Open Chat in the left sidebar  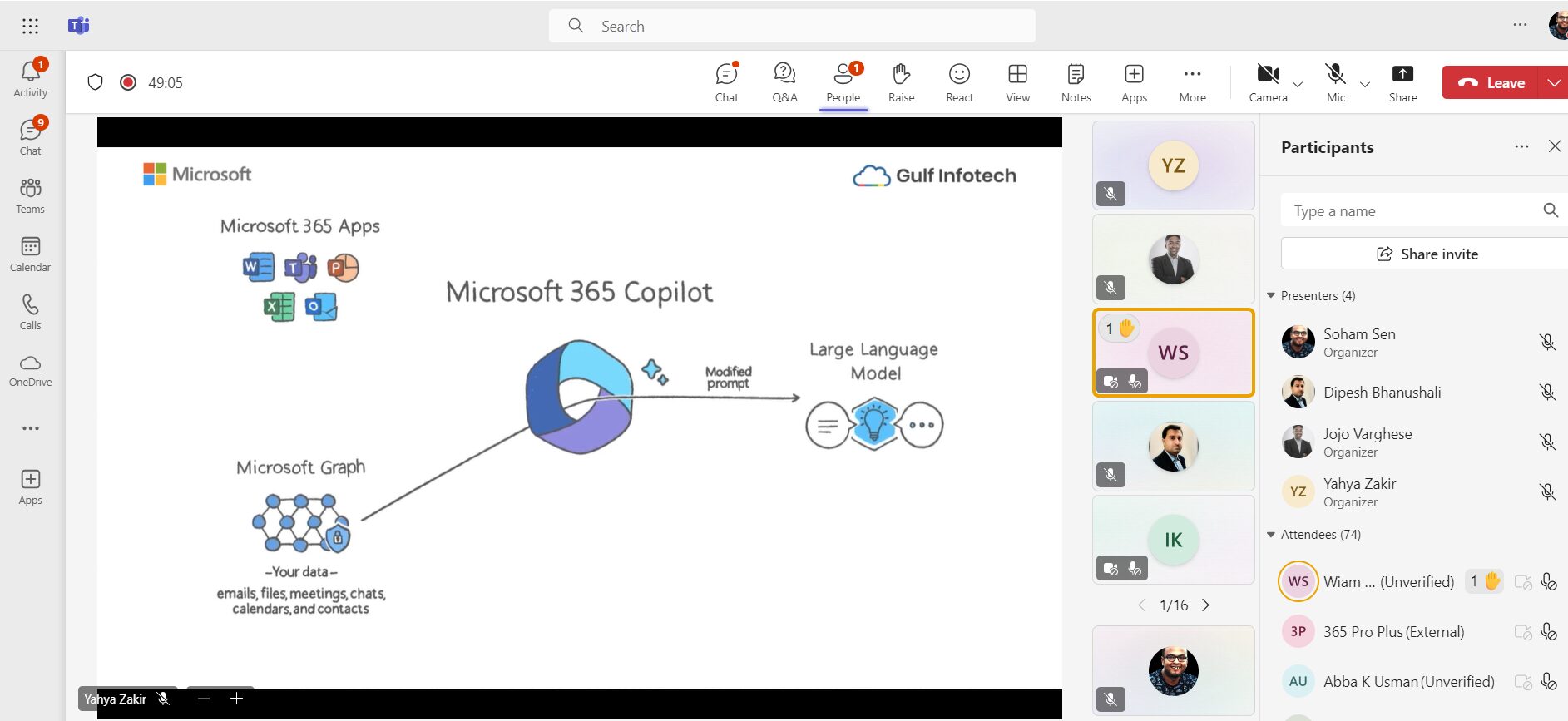tap(31, 137)
